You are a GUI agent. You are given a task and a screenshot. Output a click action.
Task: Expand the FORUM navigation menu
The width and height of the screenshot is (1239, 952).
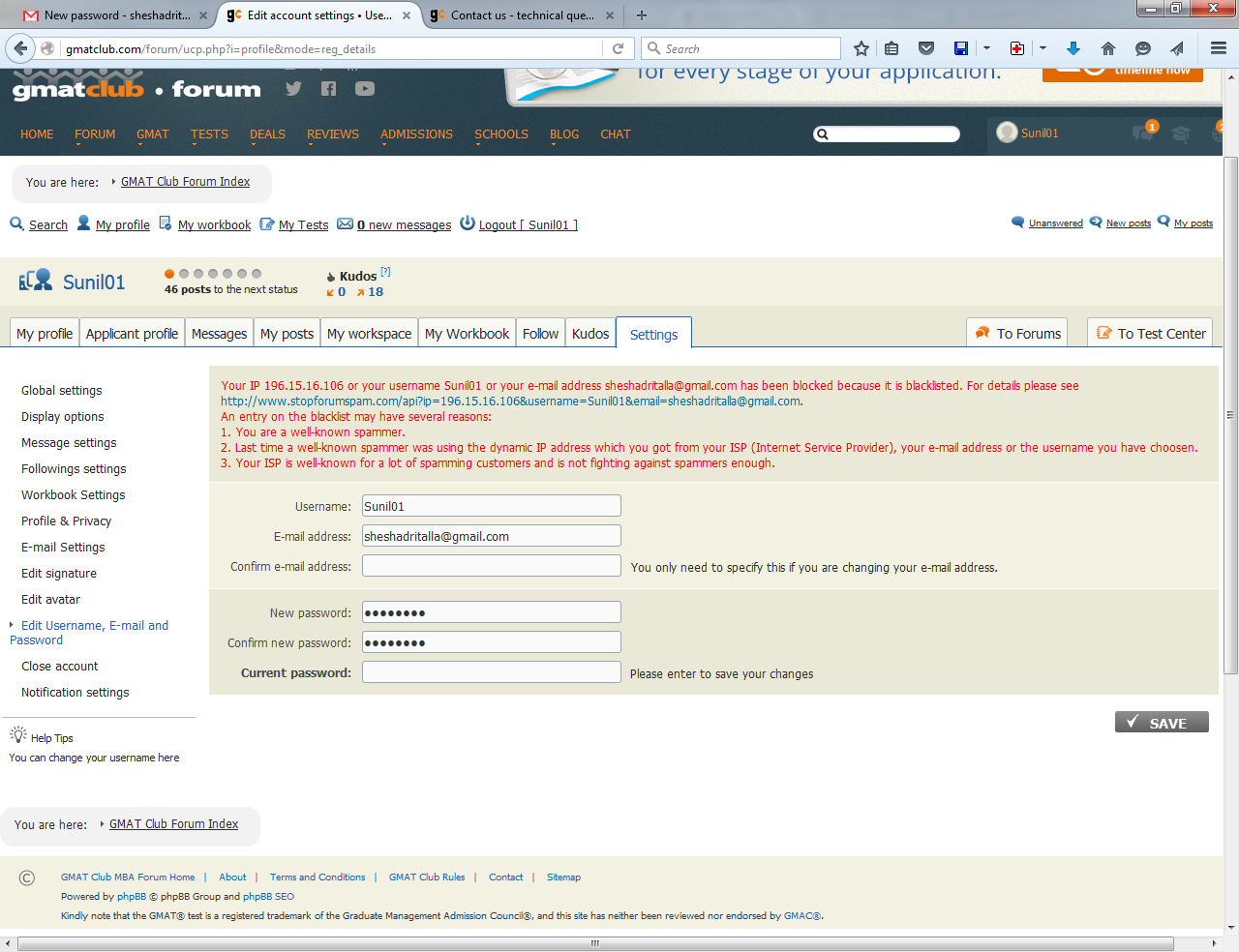pos(95,134)
